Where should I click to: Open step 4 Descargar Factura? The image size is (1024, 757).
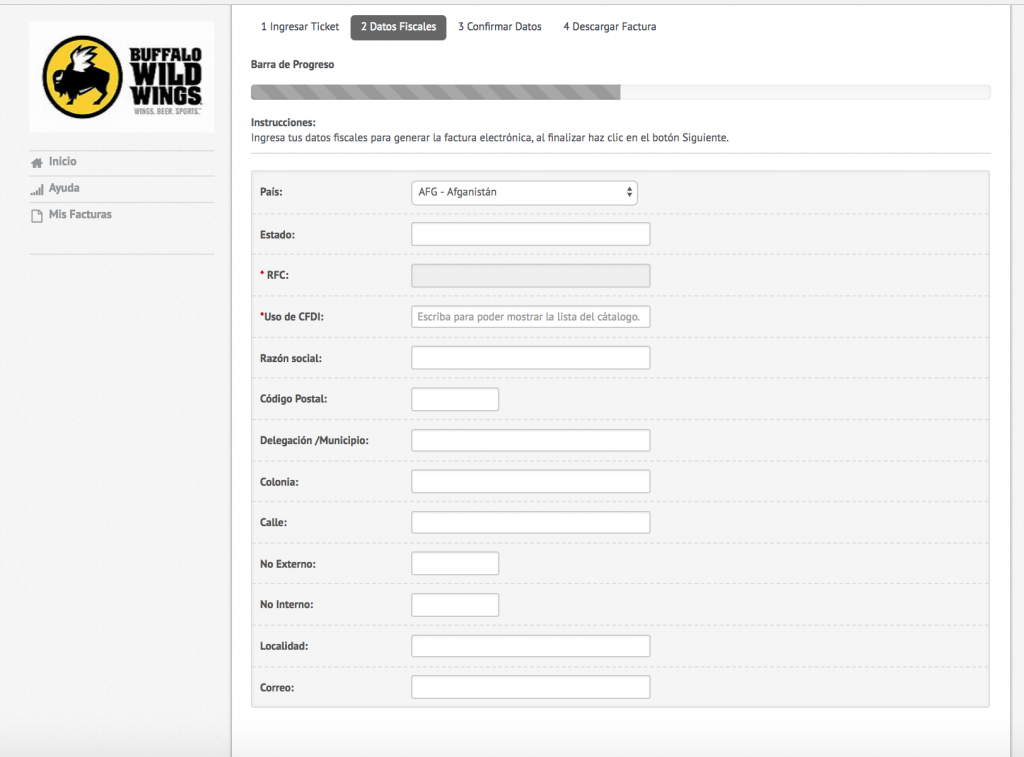tap(610, 27)
